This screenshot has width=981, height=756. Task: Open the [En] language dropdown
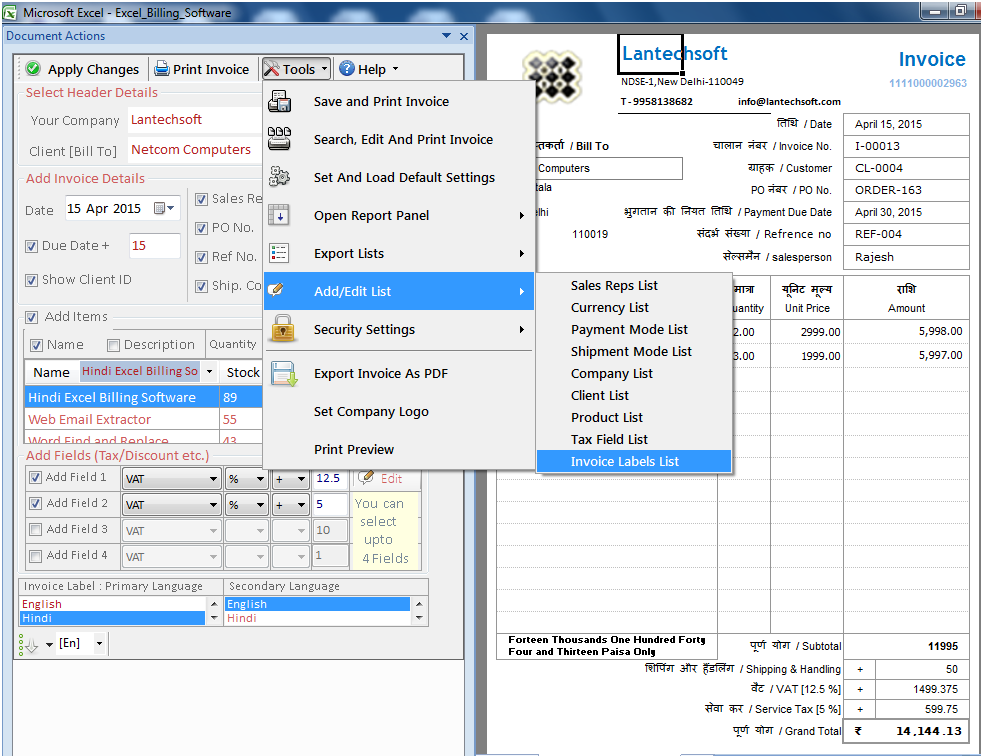coord(99,643)
